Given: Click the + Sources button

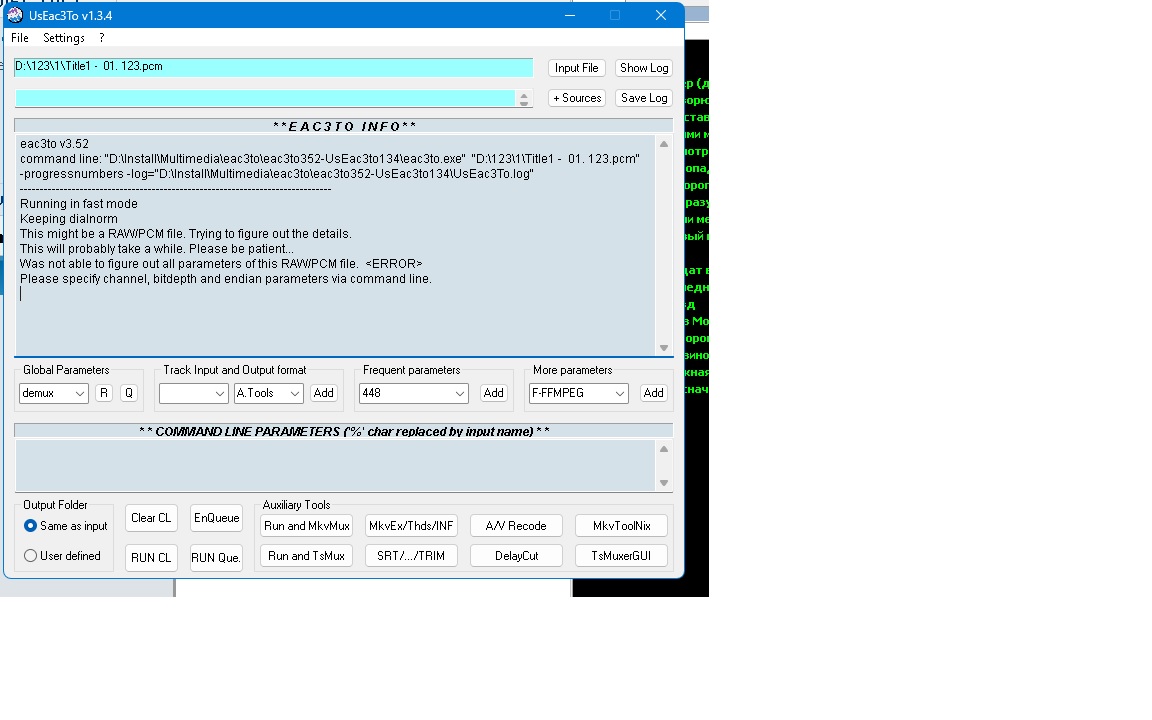Looking at the screenshot, I should [576, 98].
